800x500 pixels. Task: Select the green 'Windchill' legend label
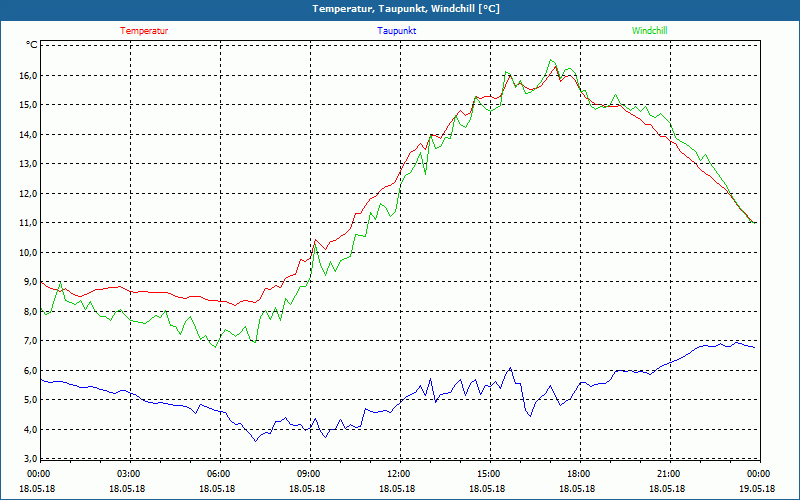(649, 31)
